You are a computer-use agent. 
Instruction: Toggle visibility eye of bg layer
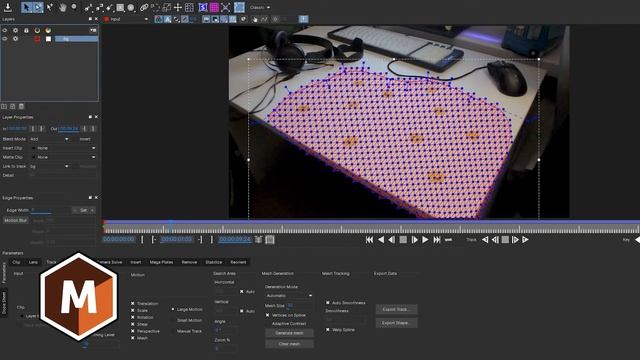pos(5,39)
